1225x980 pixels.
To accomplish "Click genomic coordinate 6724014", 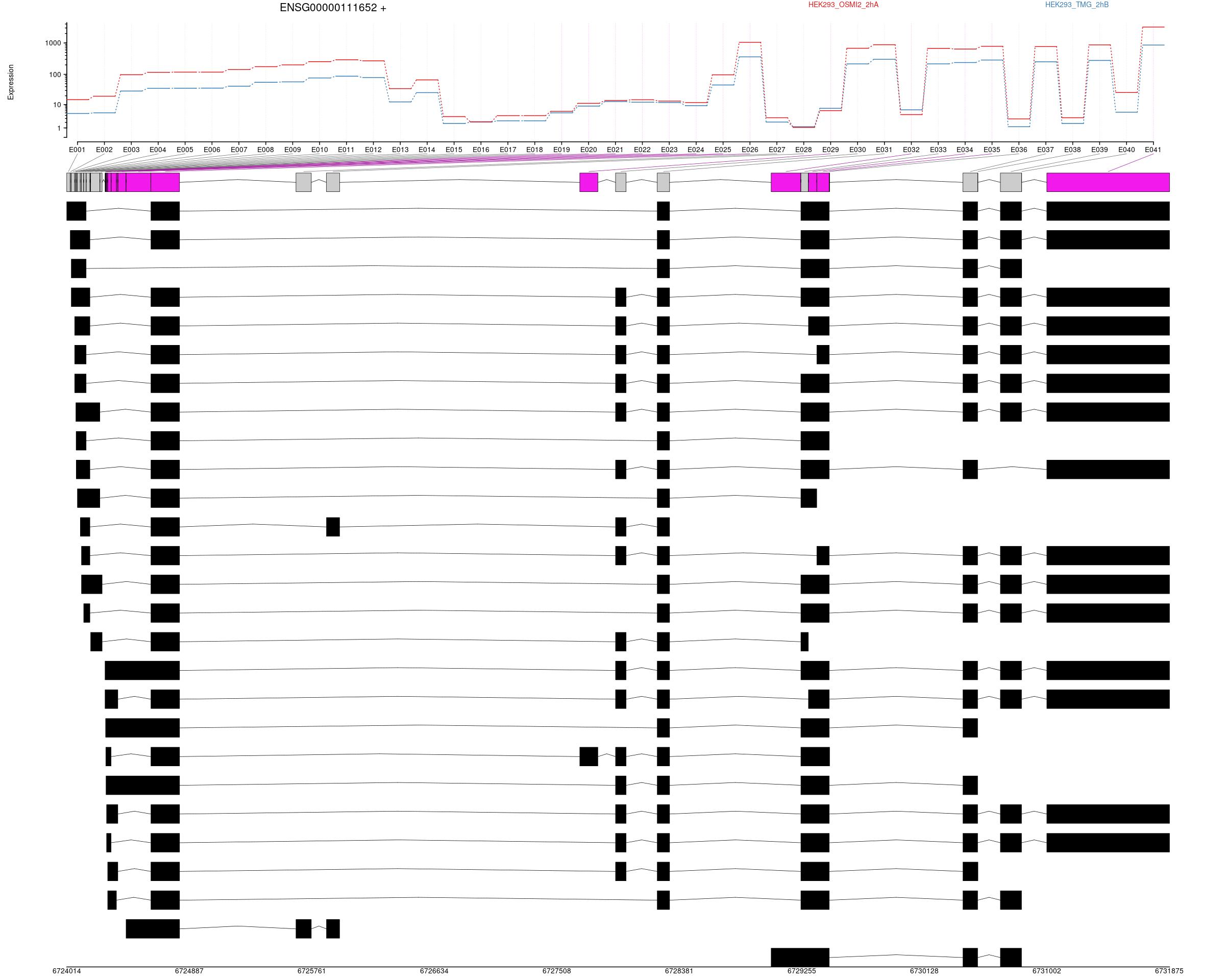I will click(66, 971).
